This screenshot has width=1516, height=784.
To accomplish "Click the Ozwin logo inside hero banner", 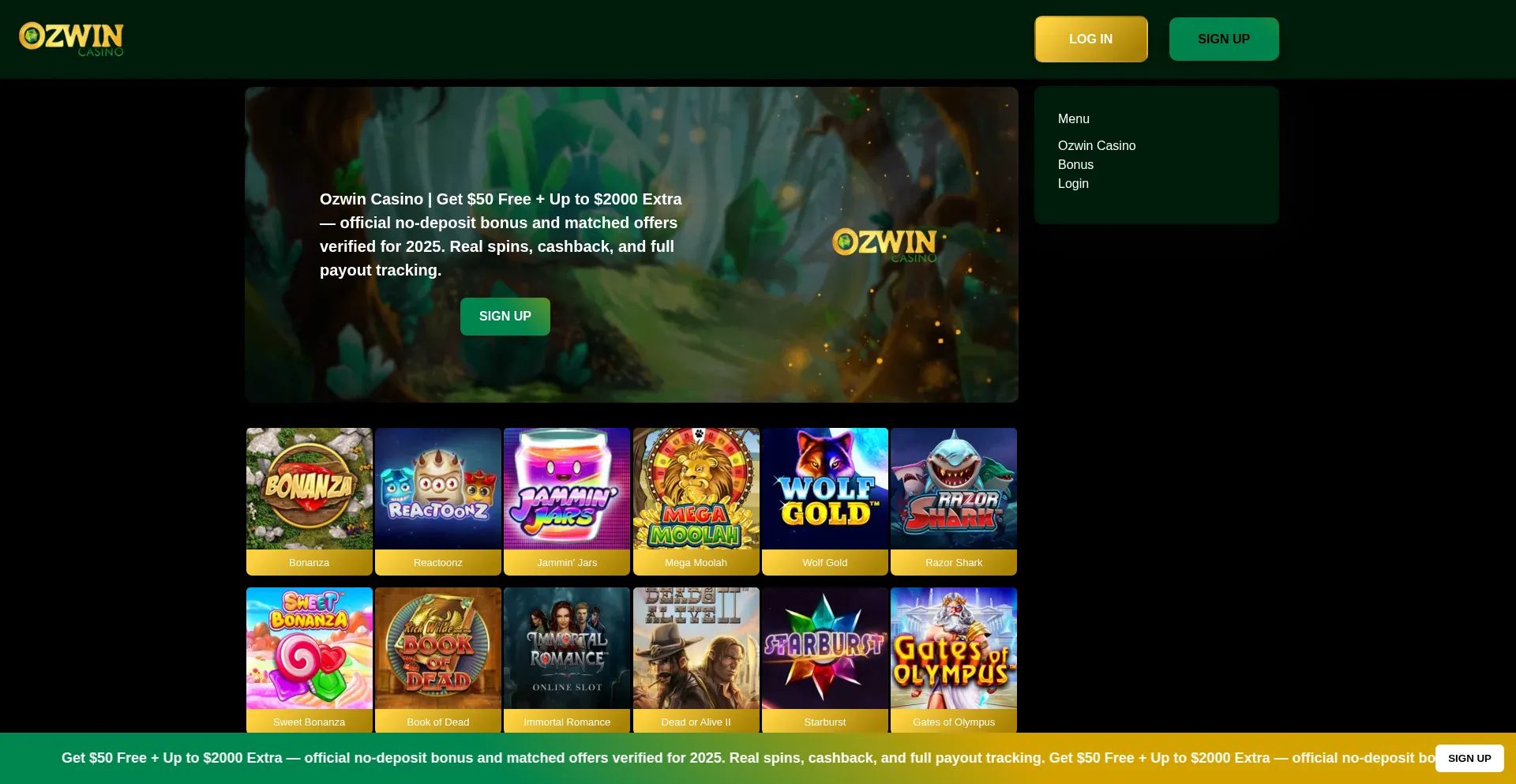I will pyautogui.click(x=886, y=245).
